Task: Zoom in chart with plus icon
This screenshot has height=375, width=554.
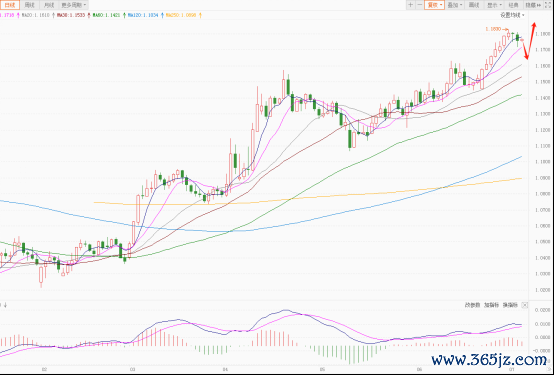Action: (411, 5)
